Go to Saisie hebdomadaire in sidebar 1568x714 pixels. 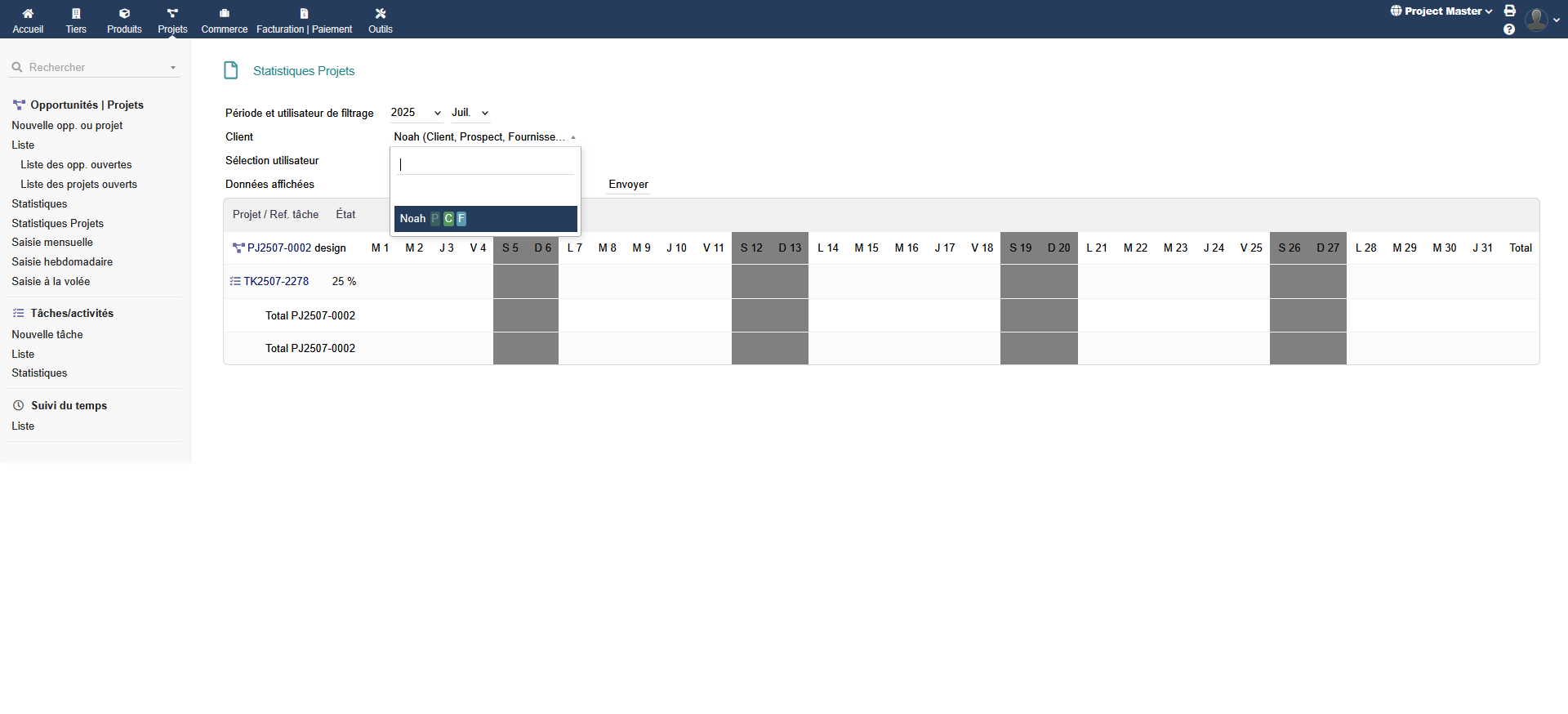pyautogui.click(x=62, y=262)
